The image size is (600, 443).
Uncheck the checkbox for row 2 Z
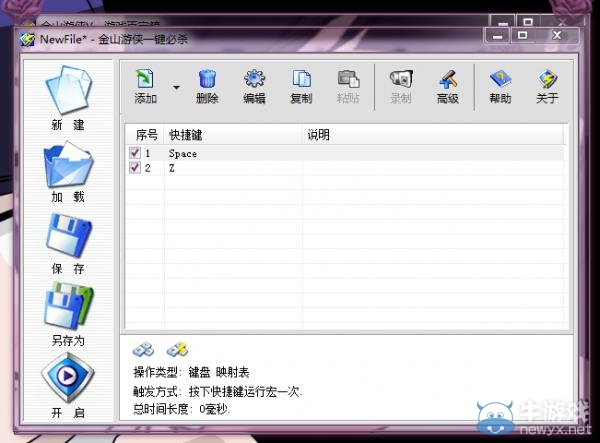coord(135,168)
